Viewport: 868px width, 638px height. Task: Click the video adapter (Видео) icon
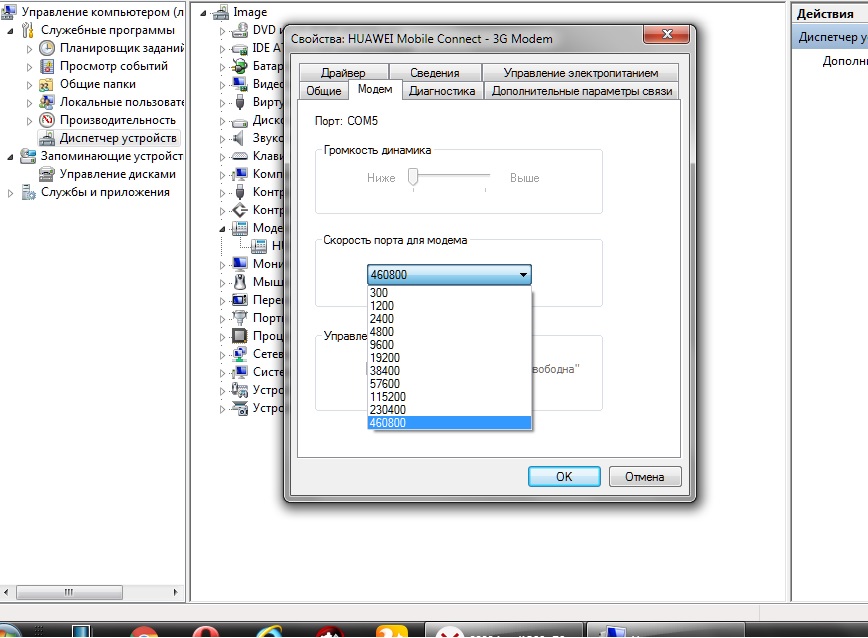pyautogui.click(x=240, y=84)
